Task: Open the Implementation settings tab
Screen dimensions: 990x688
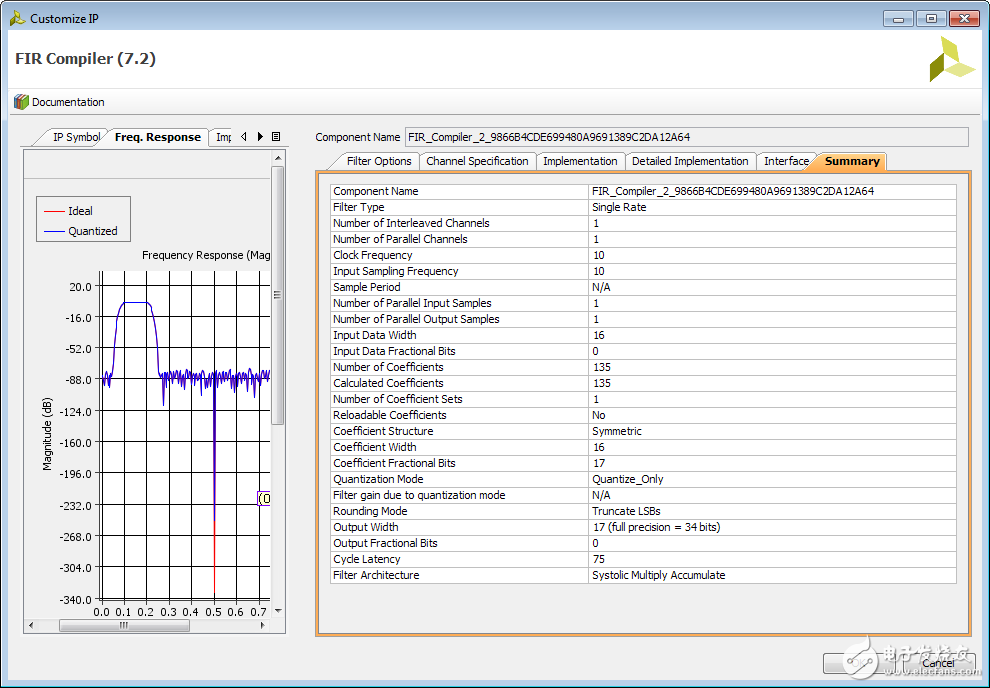Action: pyautogui.click(x=580, y=161)
